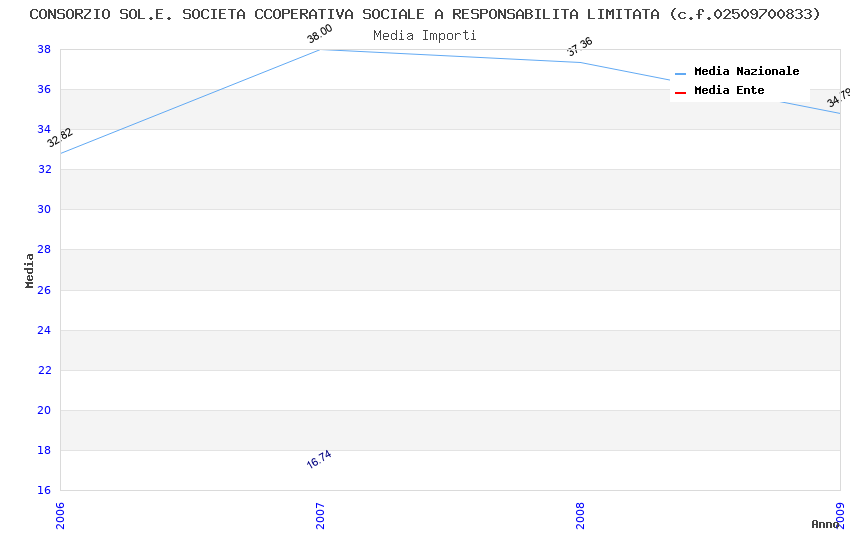Click the 'Media Ente' legend label
Screen dimensions: 850x550
[729, 90]
